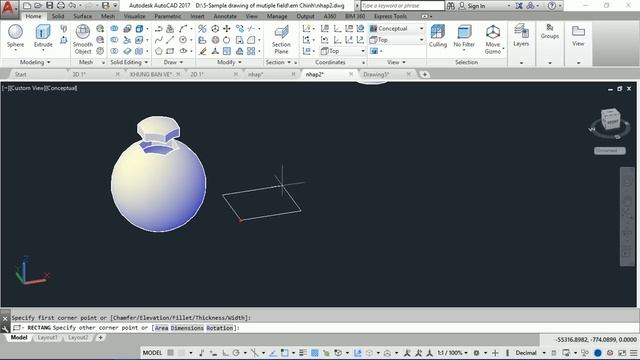Viewport: 640px width, 360px height.
Task: Open the Surface ribbon tab
Action: click(x=82, y=16)
